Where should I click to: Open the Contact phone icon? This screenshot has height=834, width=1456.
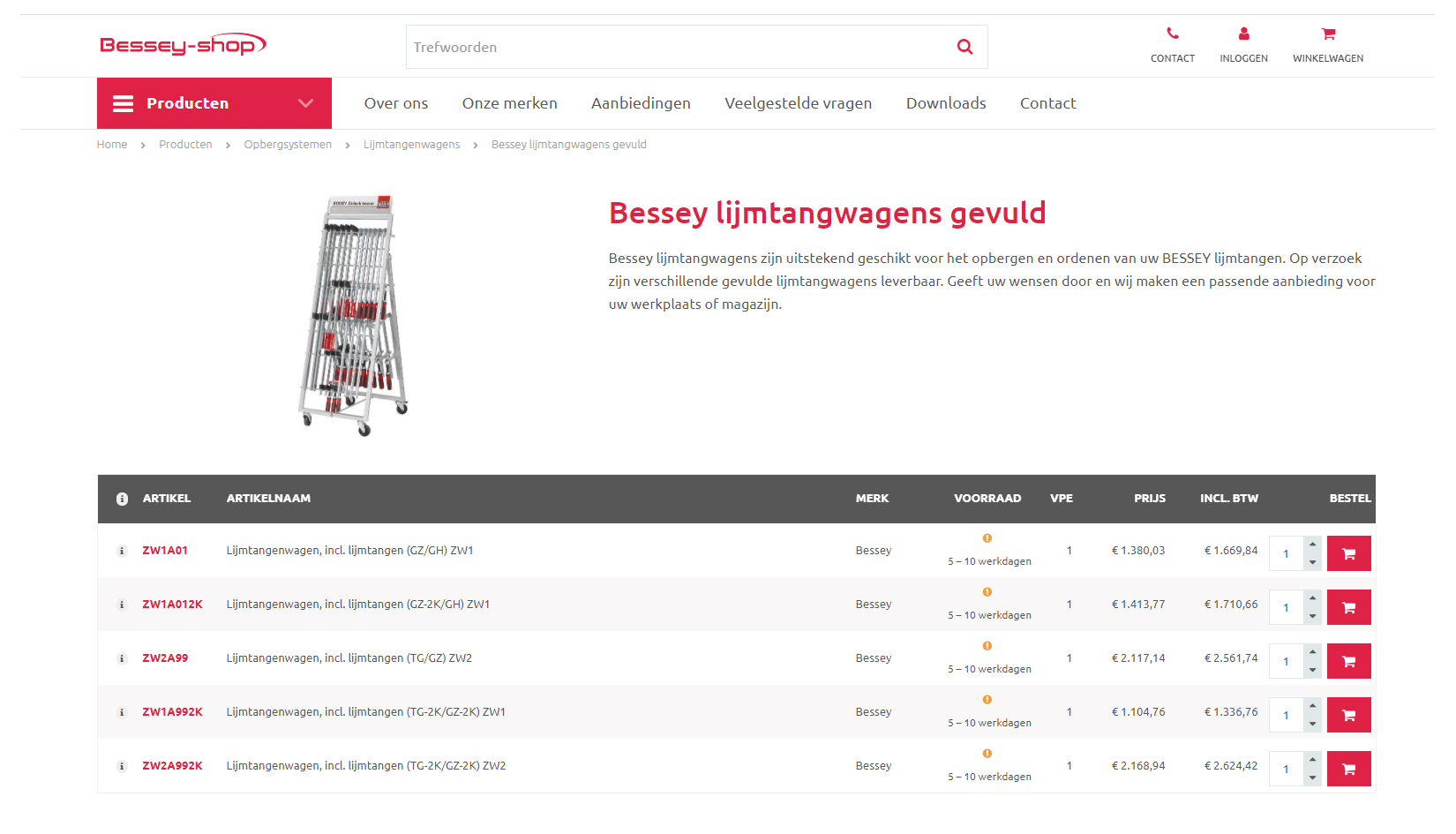coord(1172,33)
